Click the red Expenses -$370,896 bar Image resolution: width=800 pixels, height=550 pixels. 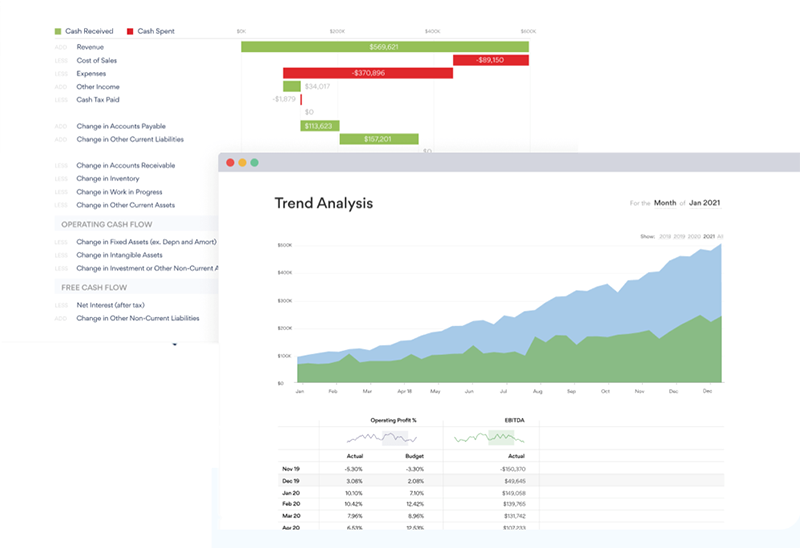(368, 73)
